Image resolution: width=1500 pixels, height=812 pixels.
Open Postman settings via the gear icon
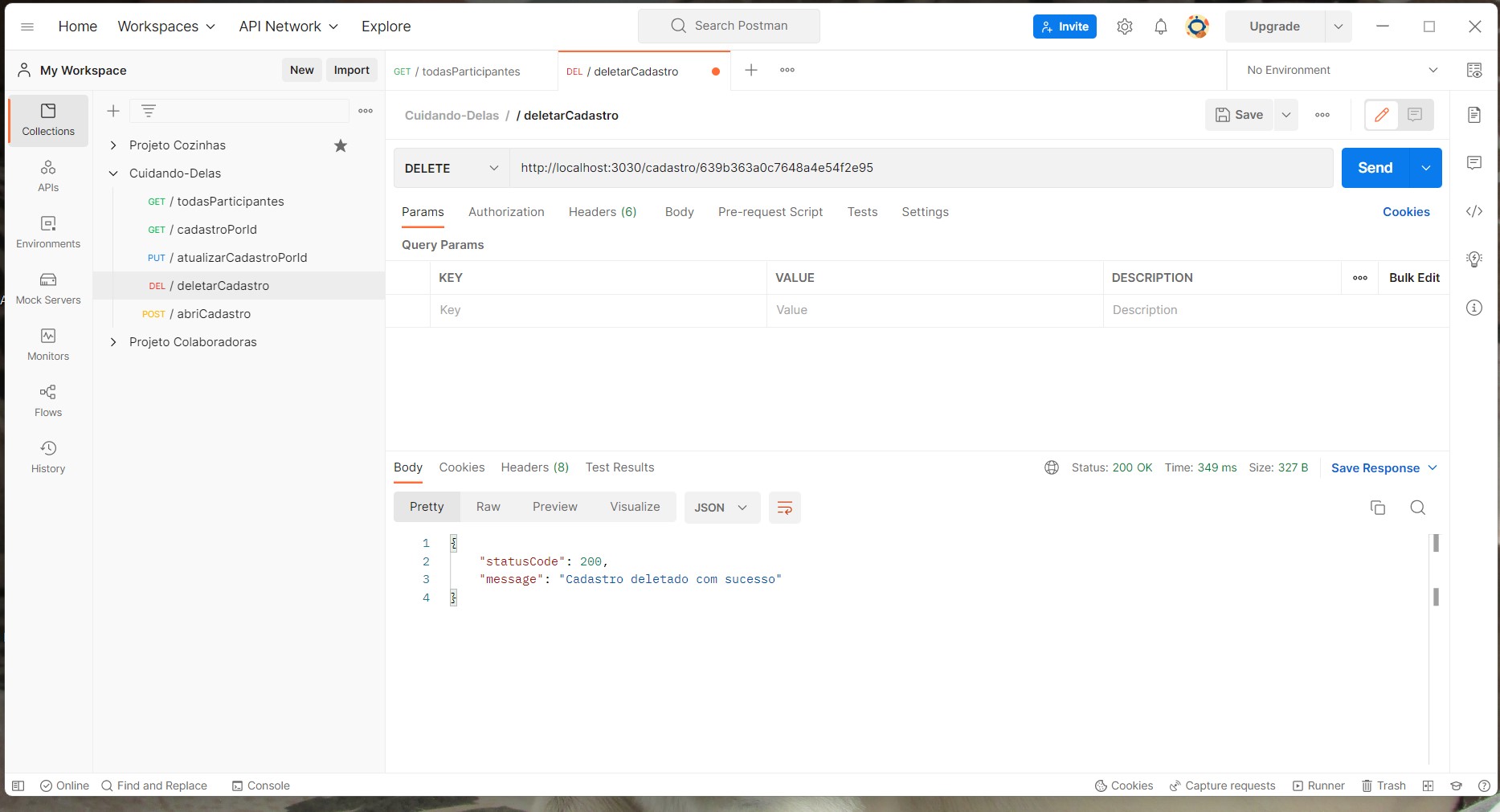[1124, 26]
